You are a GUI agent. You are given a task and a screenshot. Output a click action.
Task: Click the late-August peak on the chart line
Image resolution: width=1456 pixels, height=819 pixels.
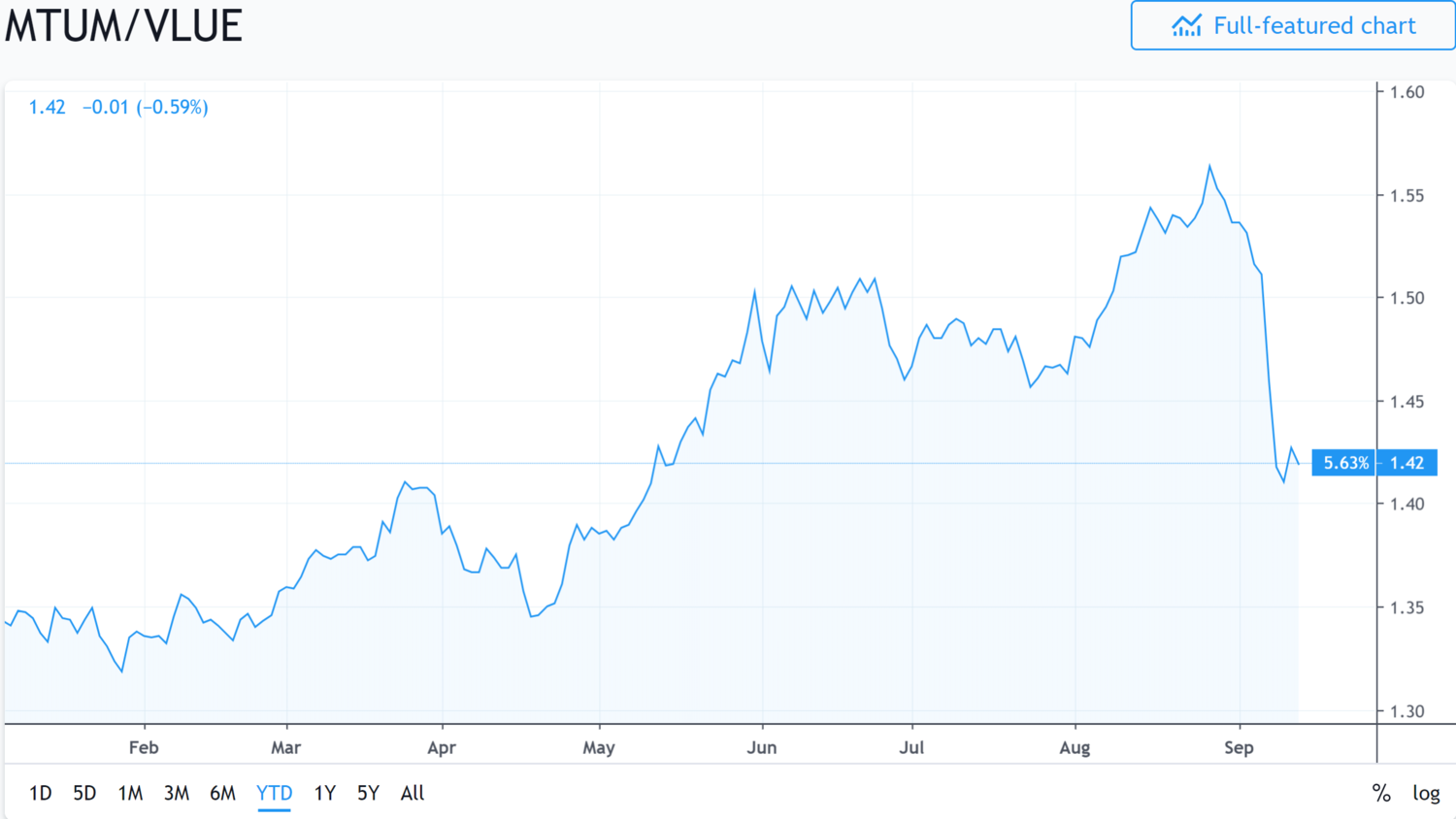(x=1209, y=166)
